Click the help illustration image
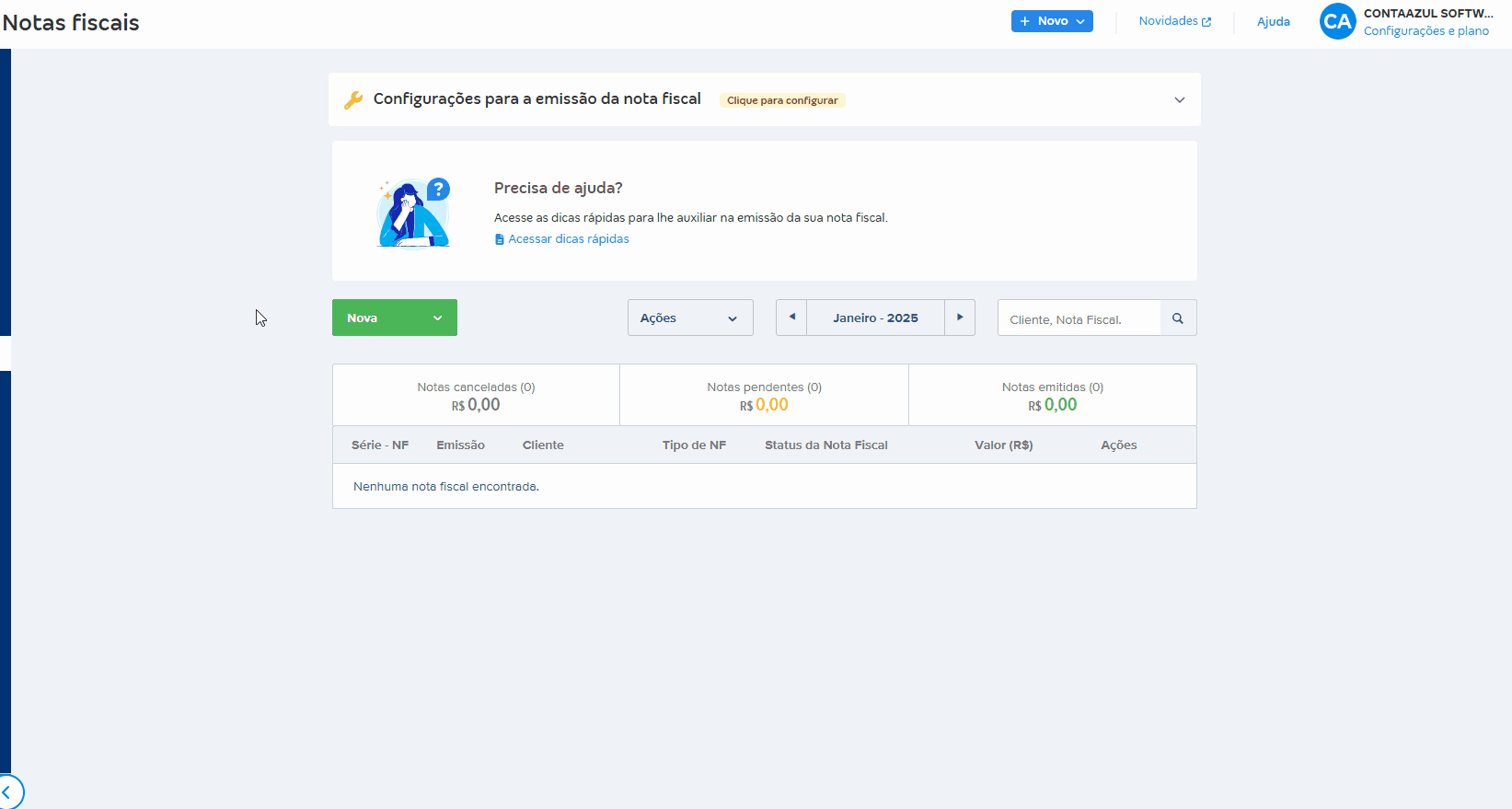Viewport: 1512px width, 809px height. click(413, 213)
